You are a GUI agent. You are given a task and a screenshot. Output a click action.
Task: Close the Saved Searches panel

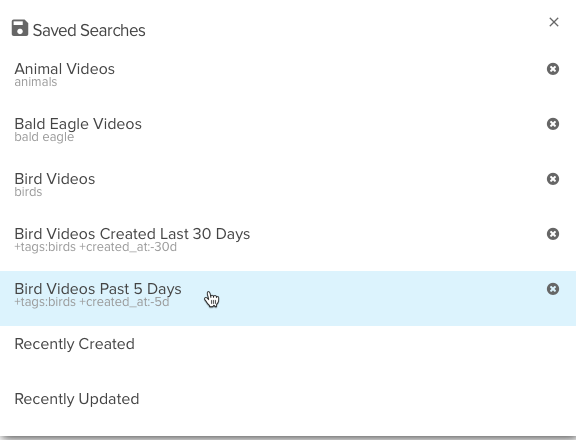click(x=554, y=22)
